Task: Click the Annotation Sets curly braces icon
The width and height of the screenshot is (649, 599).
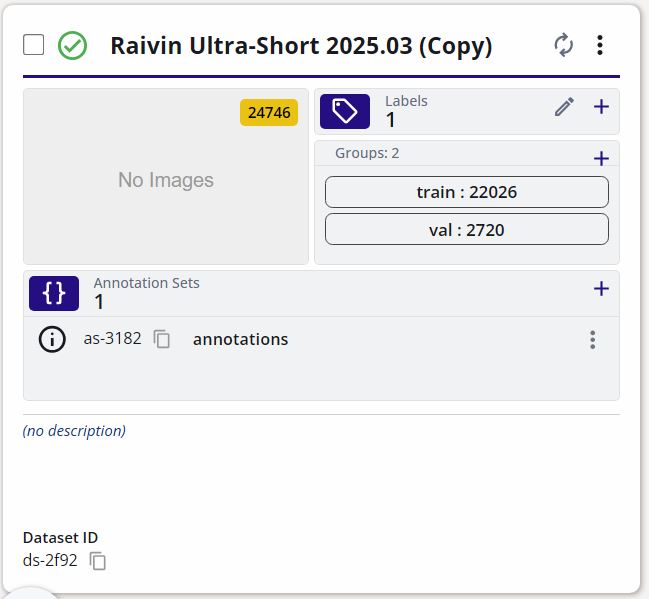Action: [54, 293]
